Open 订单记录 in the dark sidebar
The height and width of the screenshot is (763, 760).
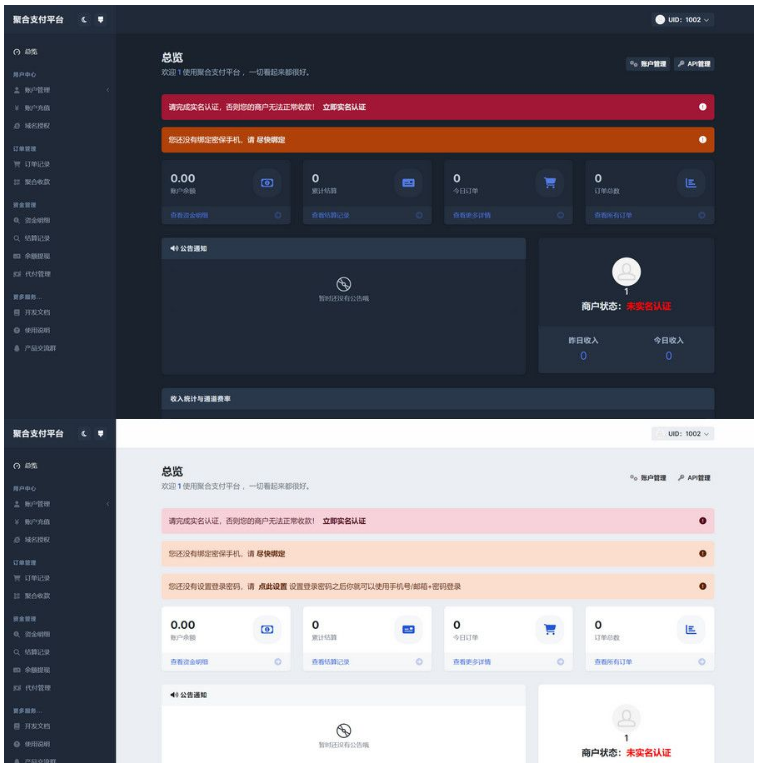[37, 164]
